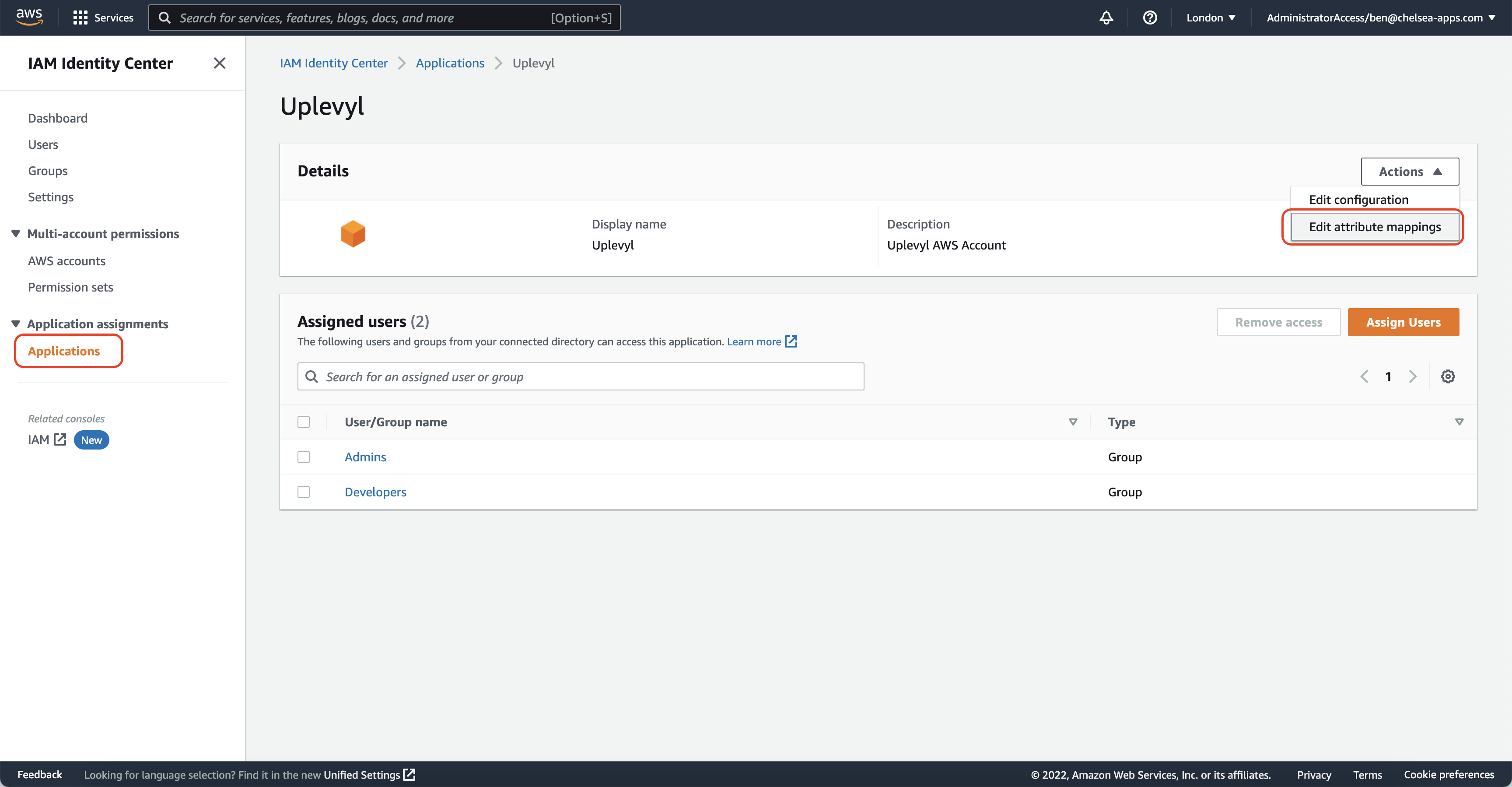Click the AWS logo home icon

(29, 17)
